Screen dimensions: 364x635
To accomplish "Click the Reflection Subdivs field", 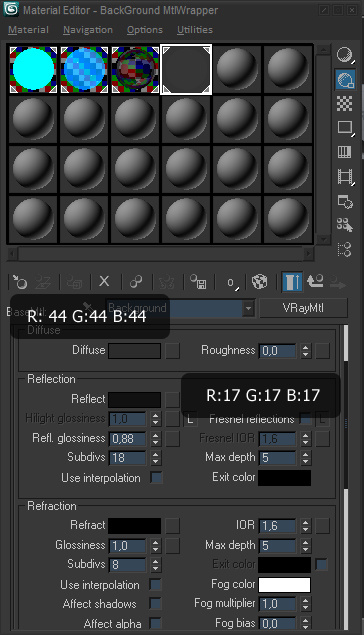I will click(x=127, y=458).
